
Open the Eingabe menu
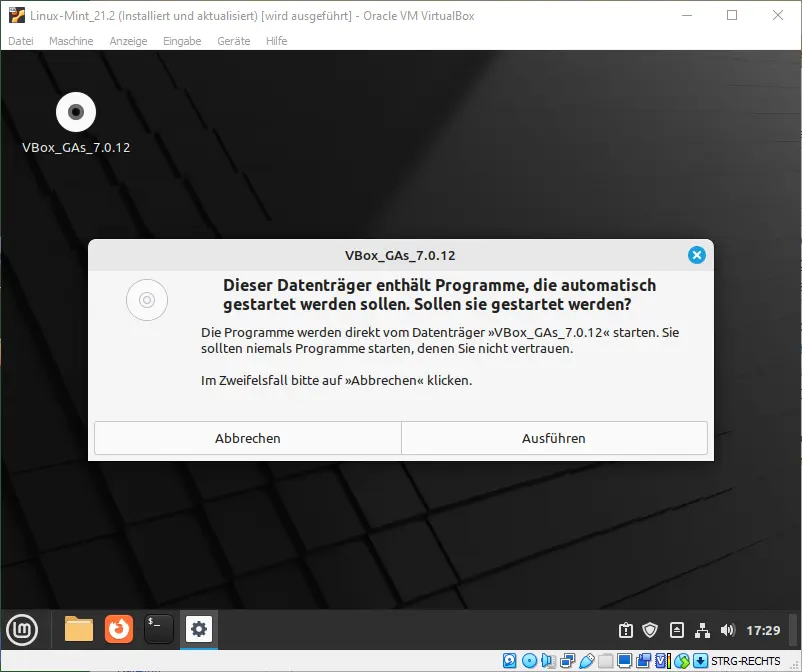182,41
